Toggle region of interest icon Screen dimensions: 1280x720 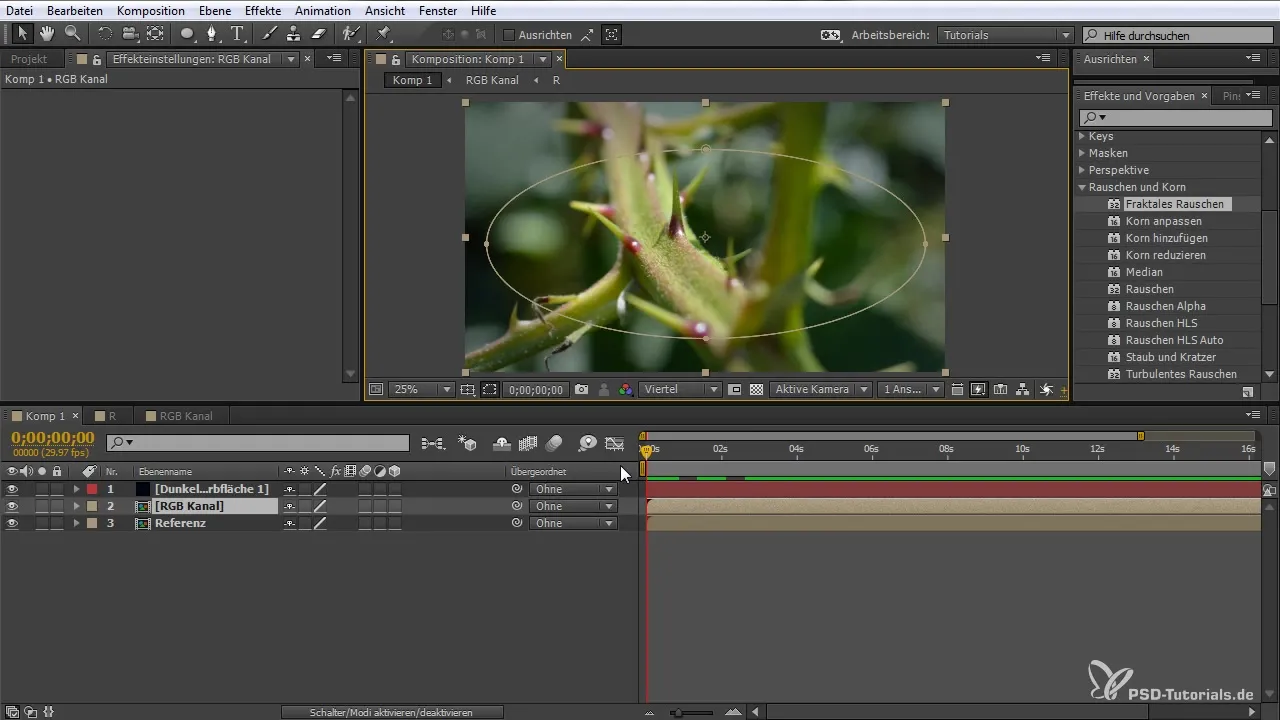[x=735, y=389]
